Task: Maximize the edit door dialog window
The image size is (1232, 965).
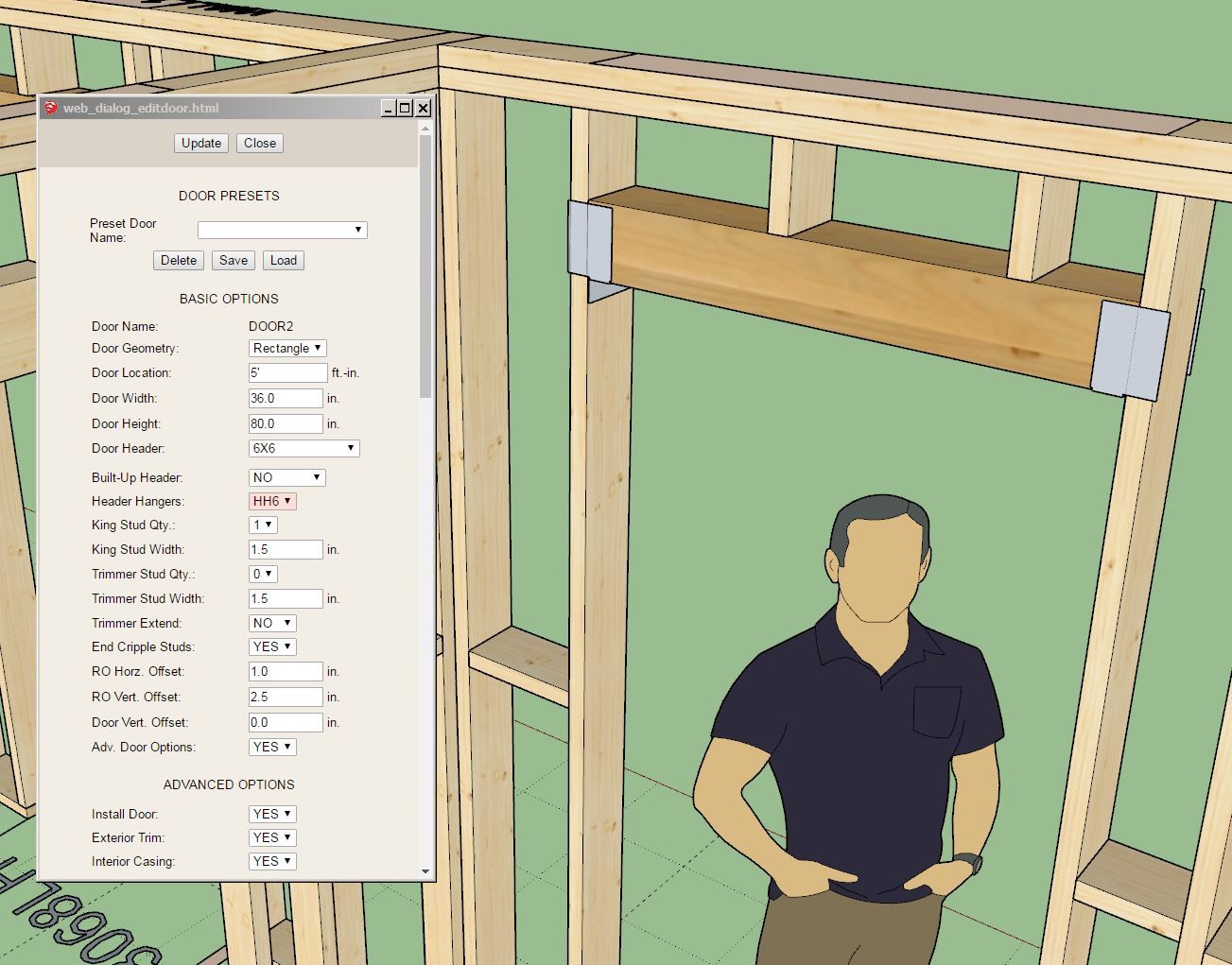Action: pyautogui.click(x=405, y=108)
